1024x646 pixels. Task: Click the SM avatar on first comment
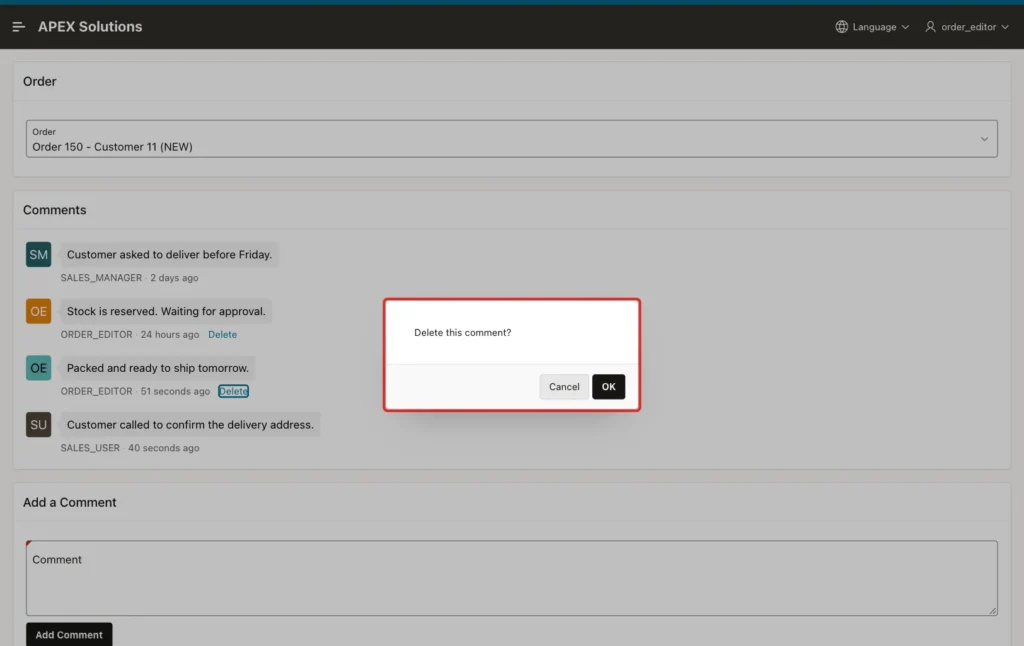(39, 255)
